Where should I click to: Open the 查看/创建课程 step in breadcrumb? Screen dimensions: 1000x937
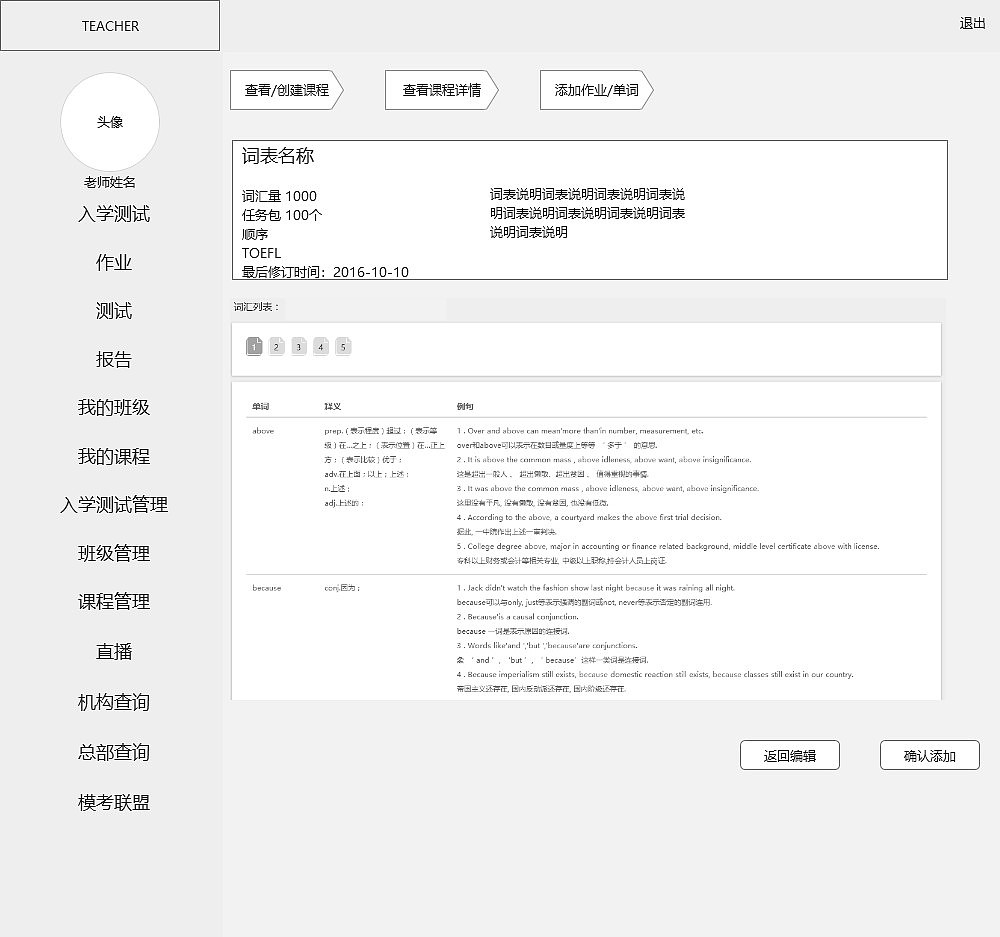click(285, 90)
